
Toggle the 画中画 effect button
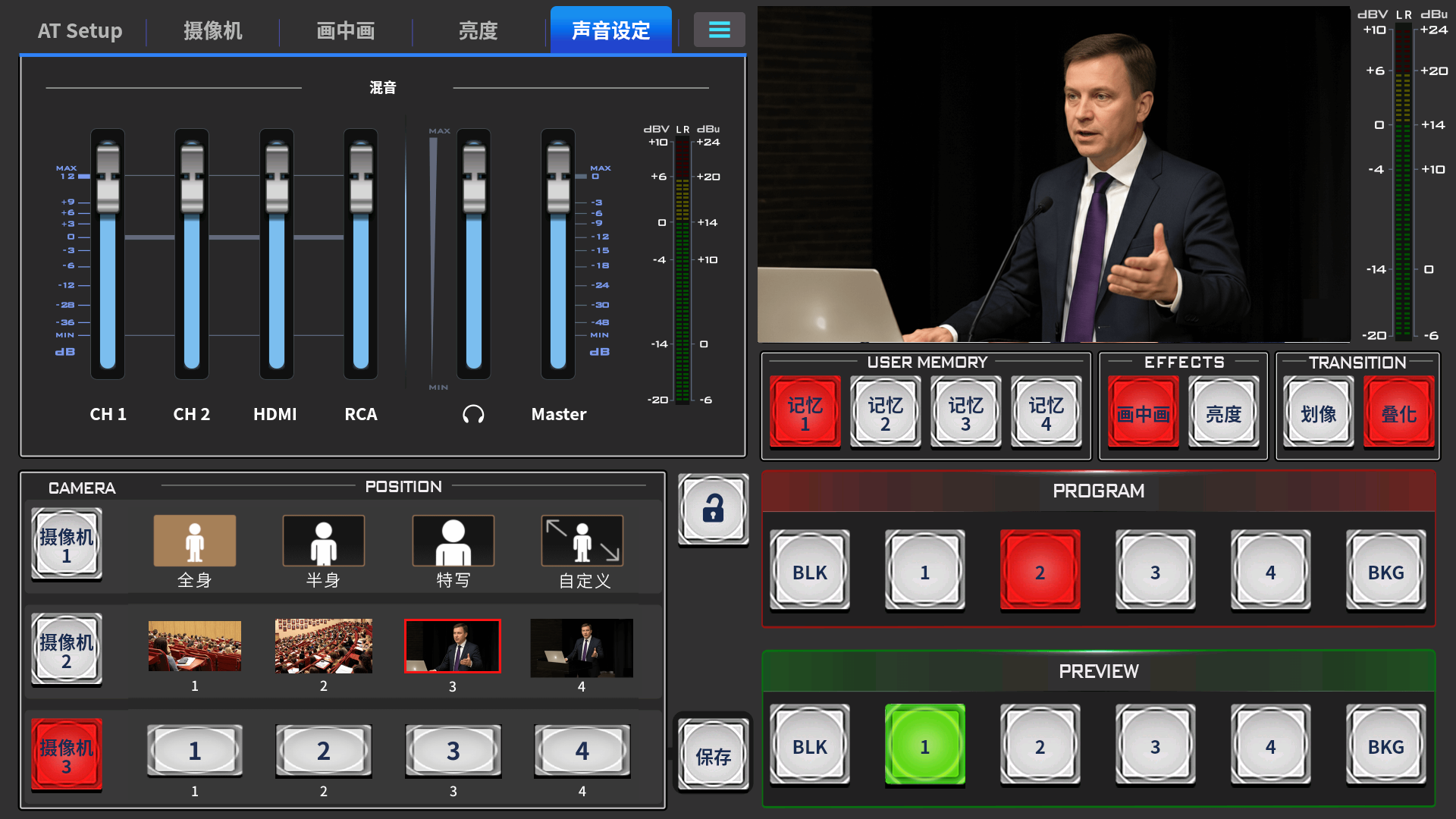pos(1143,413)
